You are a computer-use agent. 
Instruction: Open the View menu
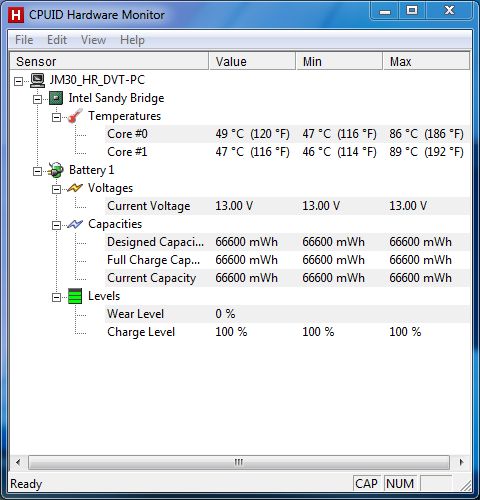coord(94,40)
